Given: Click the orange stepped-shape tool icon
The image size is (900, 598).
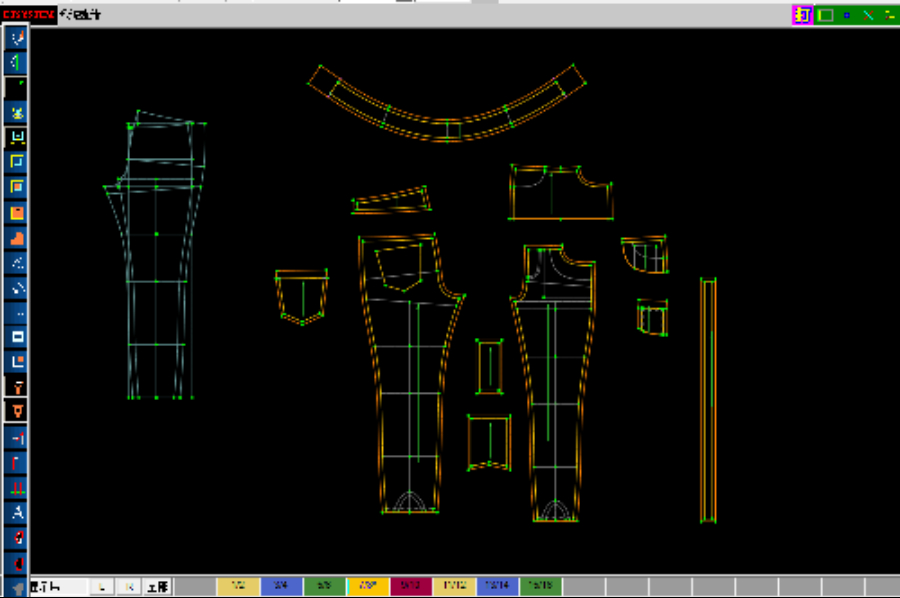Looking at the screenshot, I should tap(17, 238).
